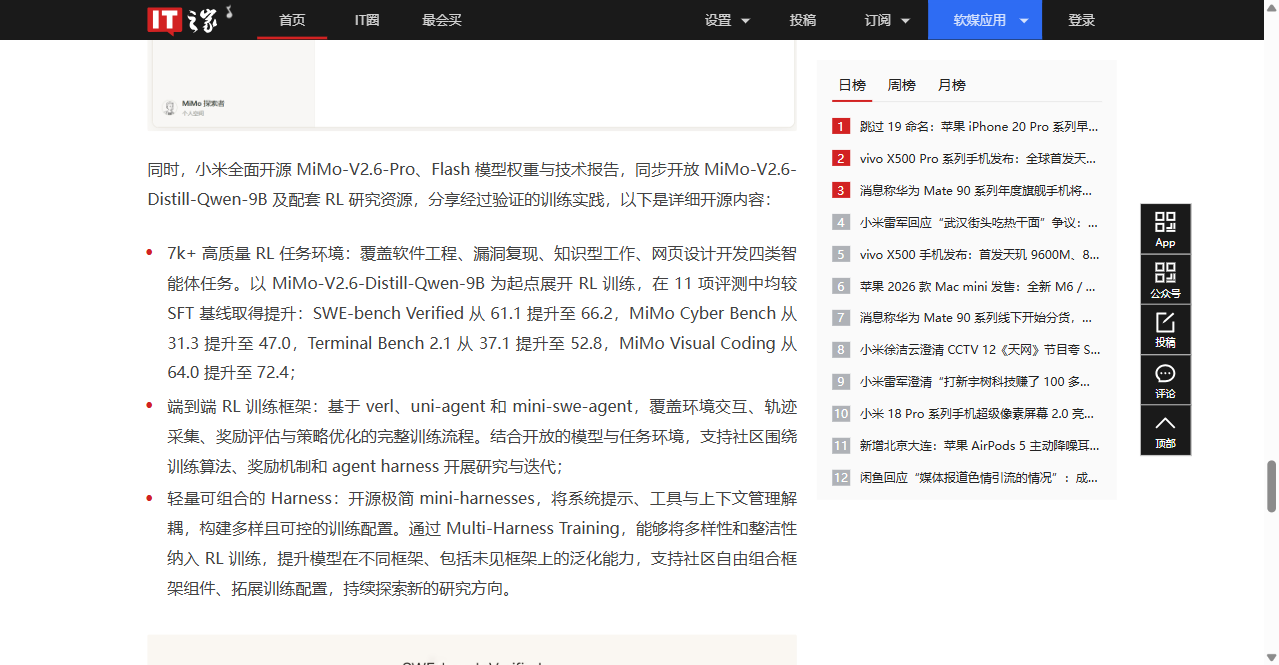Click the text "轻量可组合的 Harness"
This screenshot has width=1279, height=665.
(249, 499)
